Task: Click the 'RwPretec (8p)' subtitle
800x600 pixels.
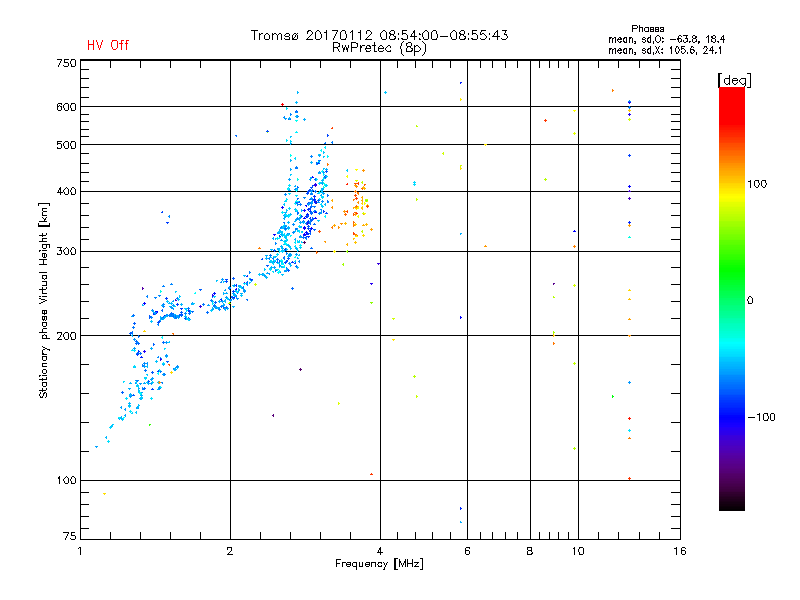Action: (379, 48)
